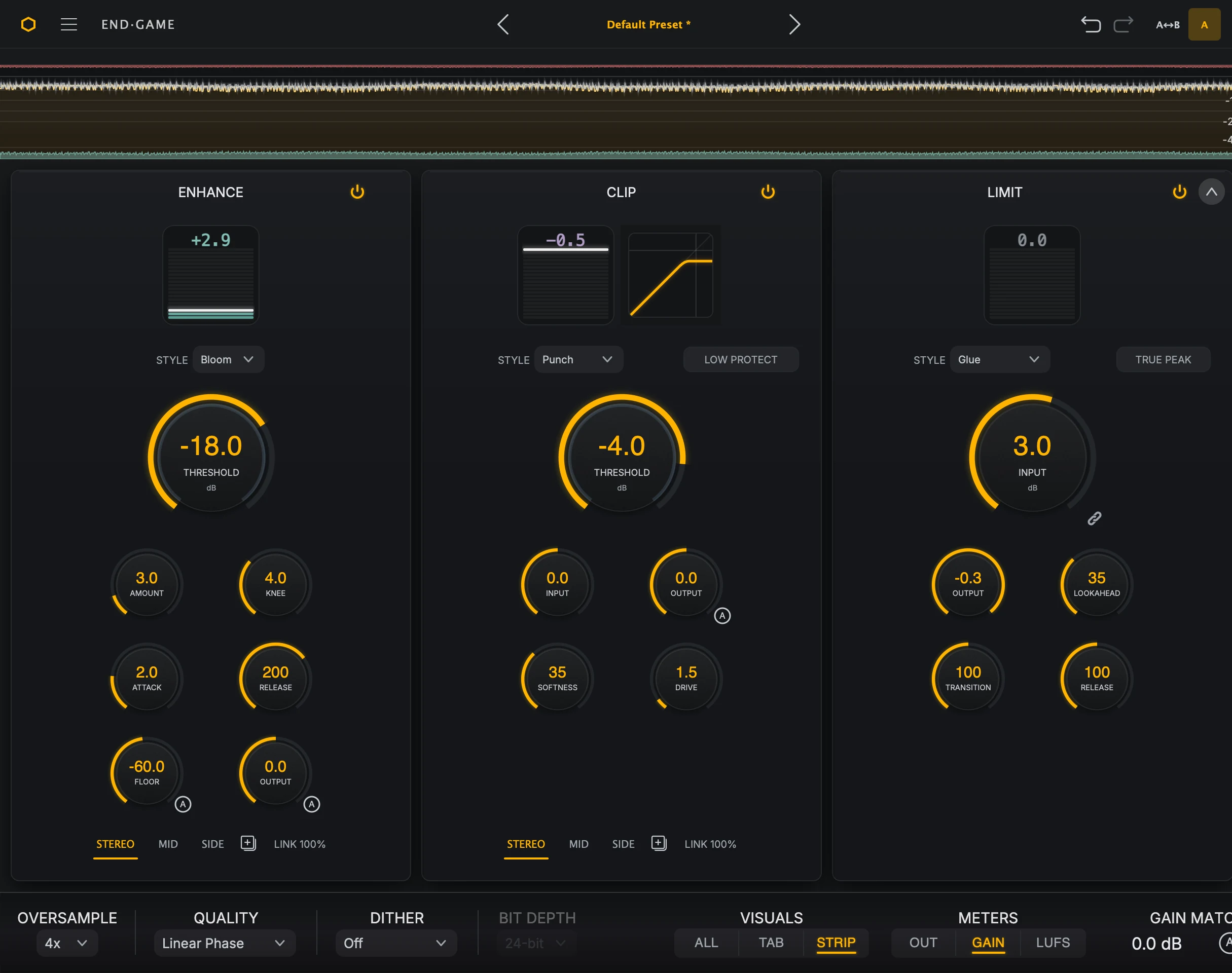Click auto icon next to Enhance Floor
Image resolution: width=1232 pixels, height=973 pixels.
[183, 804]
